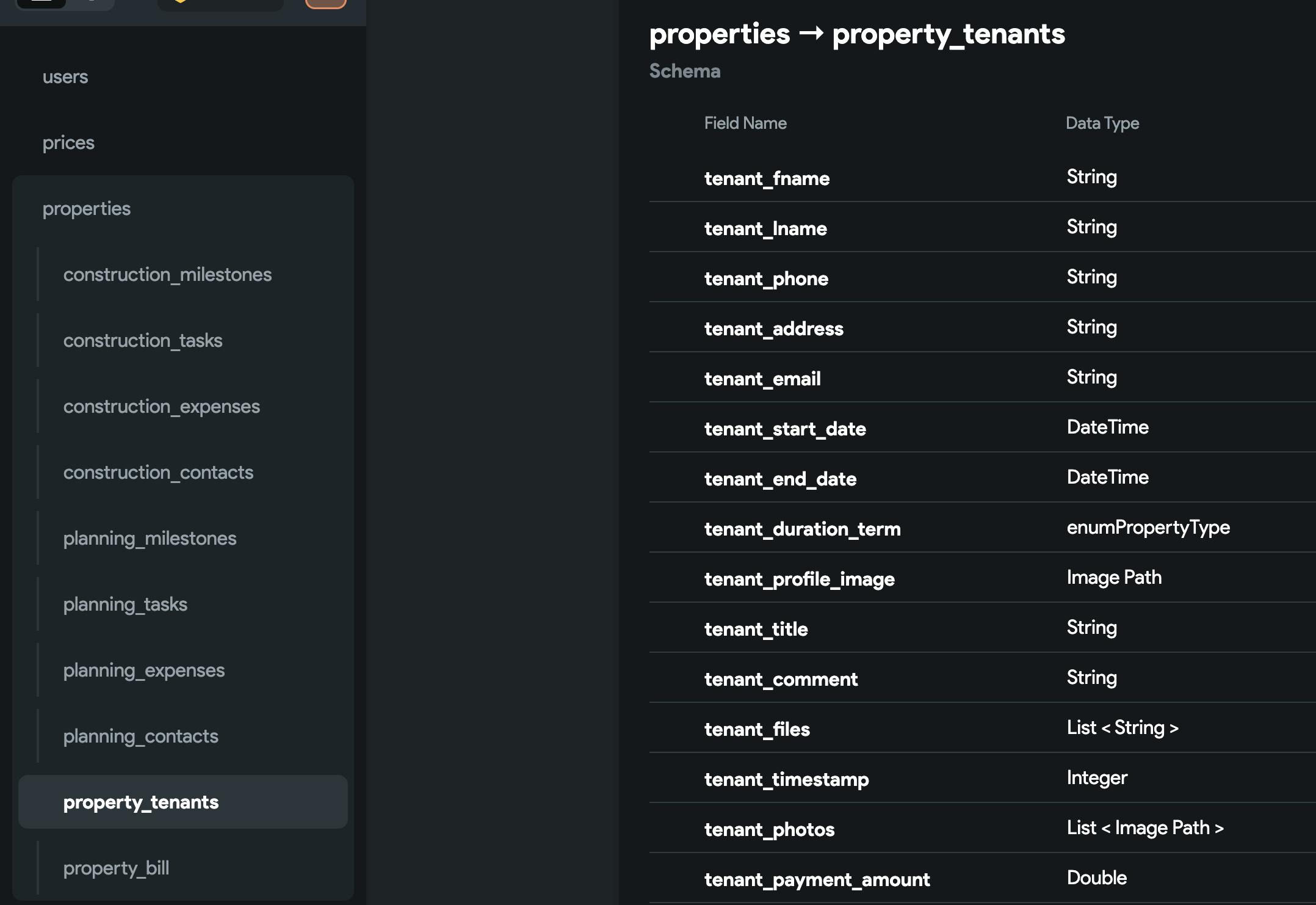Select the tenant_files schema row

[757, 729]
